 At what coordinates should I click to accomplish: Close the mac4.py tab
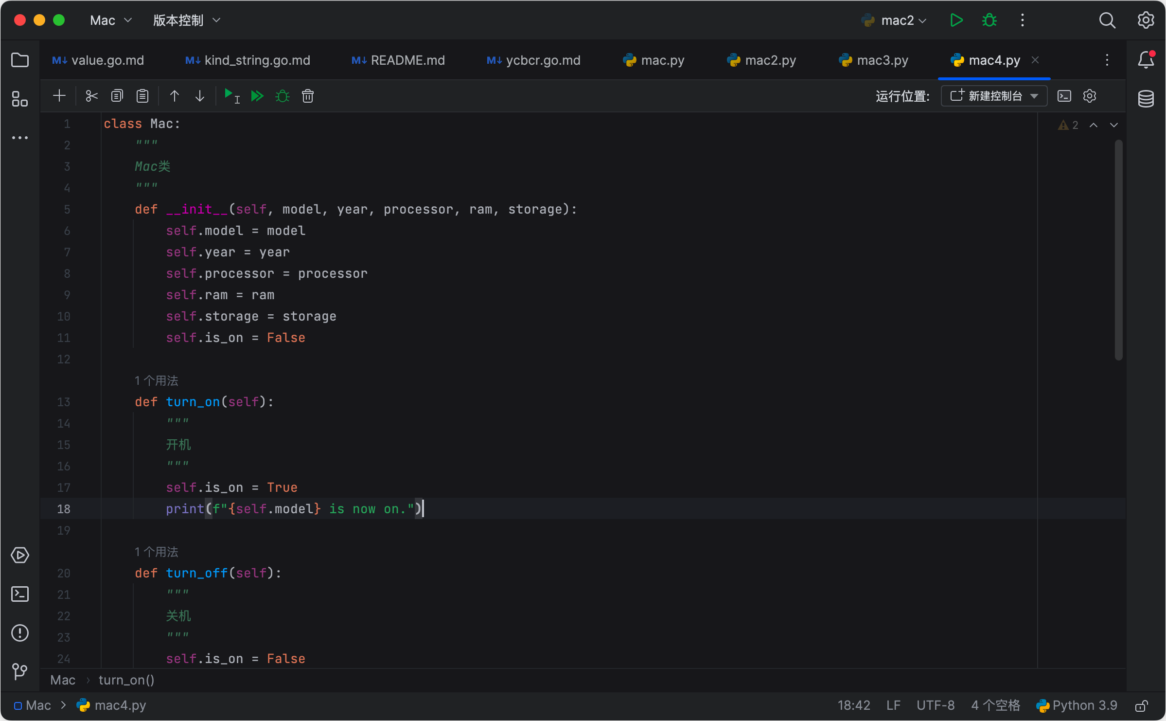[x=1035, y=60]
